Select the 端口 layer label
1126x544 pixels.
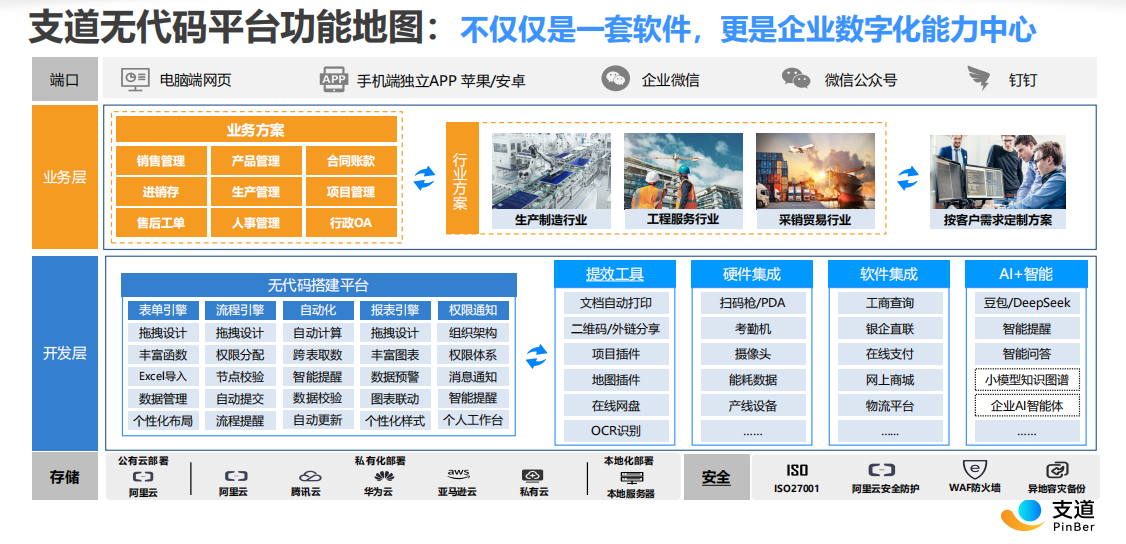coord(65,79)
